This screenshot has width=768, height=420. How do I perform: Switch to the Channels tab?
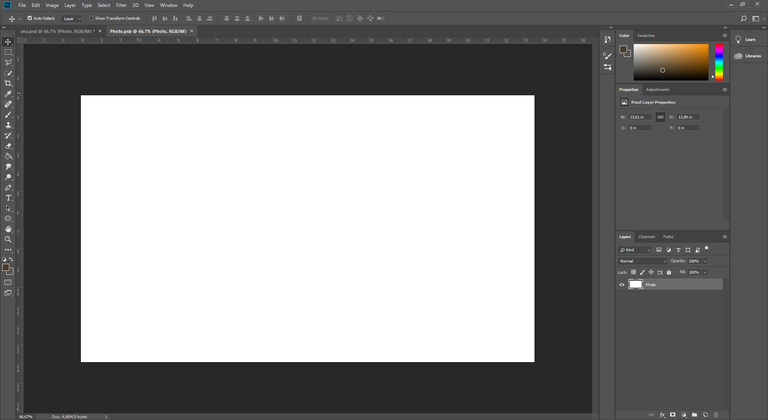(647, 237)
